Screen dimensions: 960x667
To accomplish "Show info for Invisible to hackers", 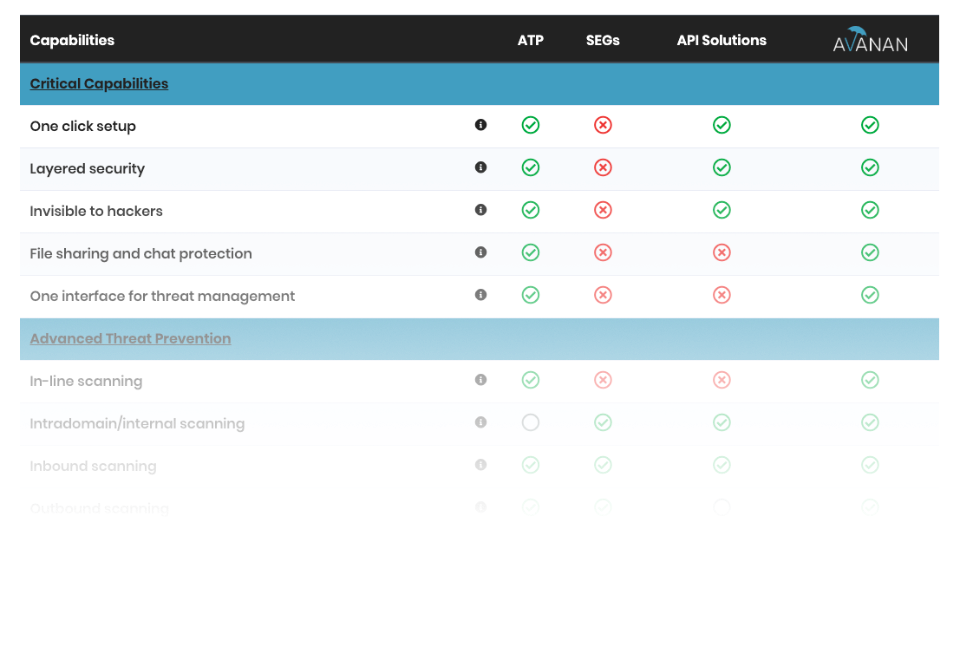I will [481, 210].
